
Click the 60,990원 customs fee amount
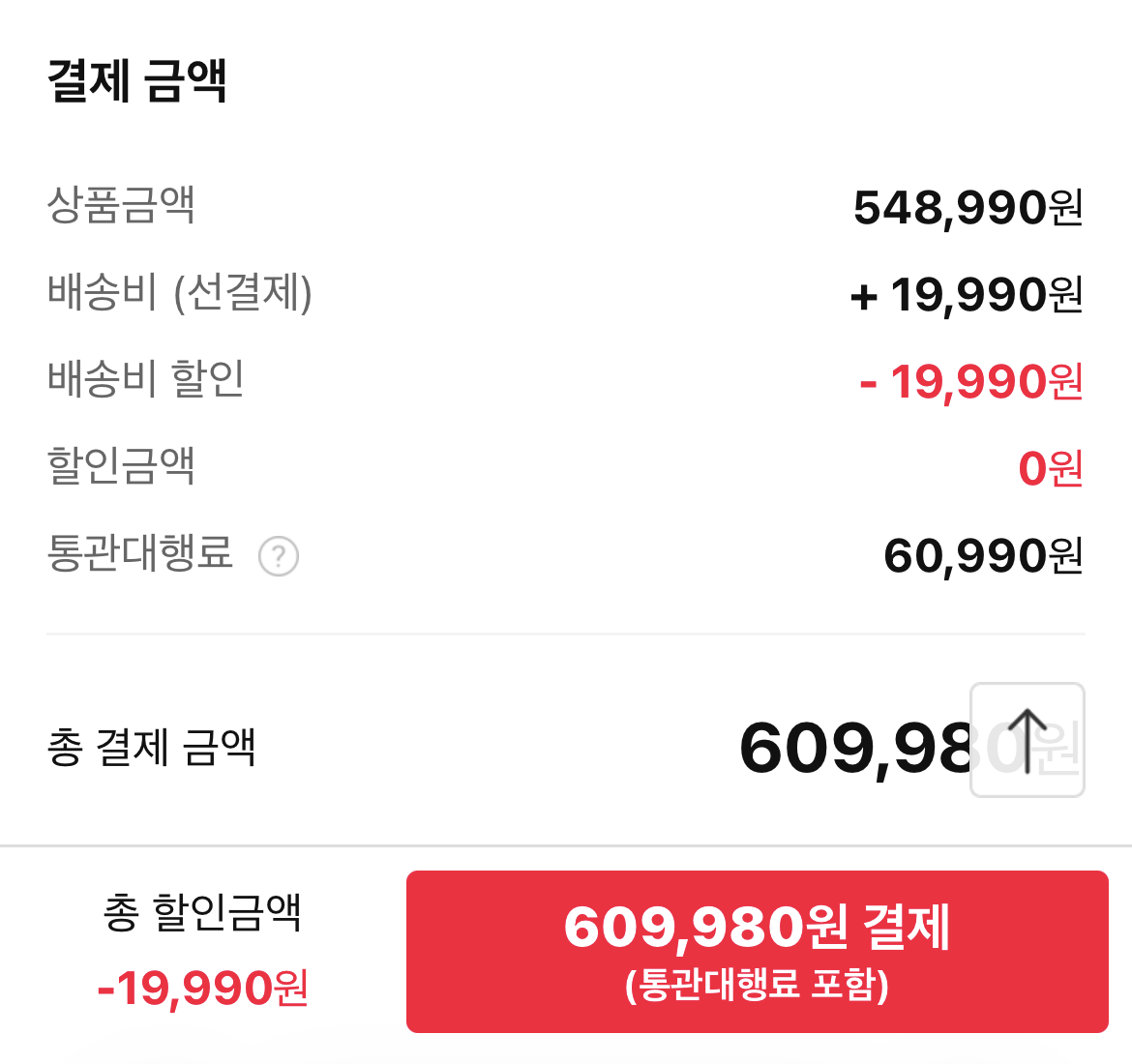click(982, 556)
